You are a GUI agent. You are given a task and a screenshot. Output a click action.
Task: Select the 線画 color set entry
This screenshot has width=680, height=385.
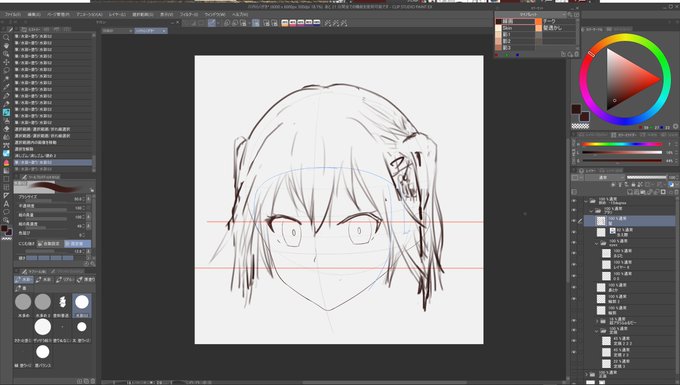tap(515, 21)
